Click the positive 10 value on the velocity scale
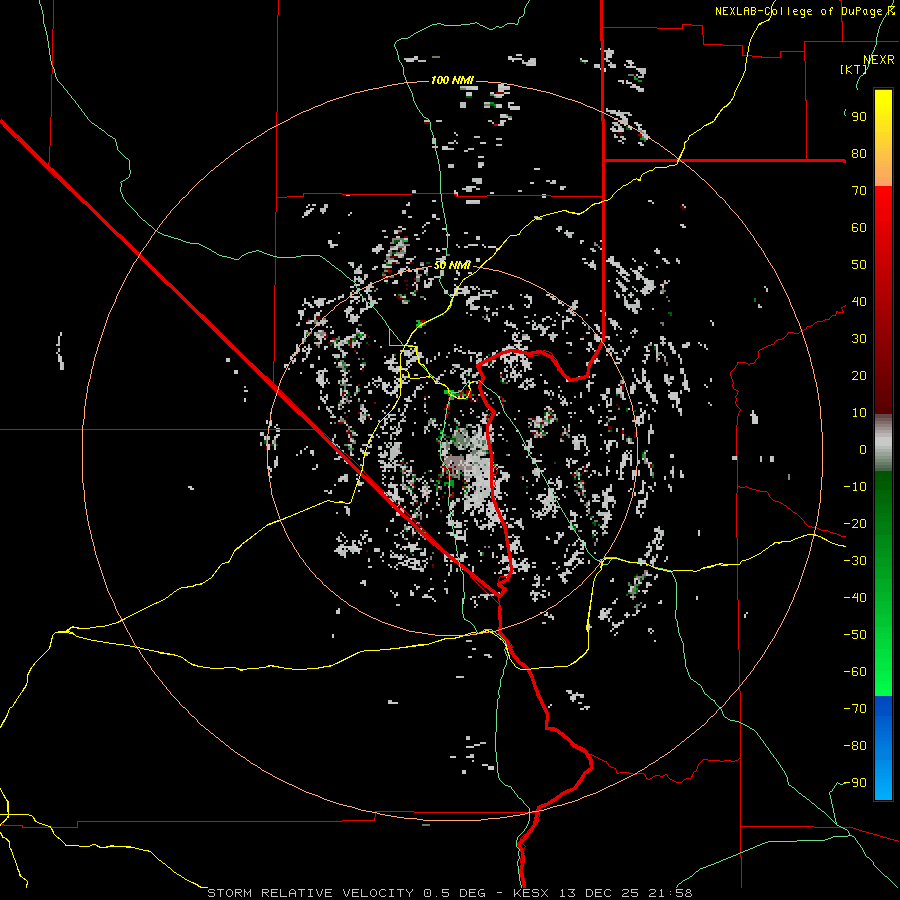Viewport: 900px width, 900px height. coord(859,413)
